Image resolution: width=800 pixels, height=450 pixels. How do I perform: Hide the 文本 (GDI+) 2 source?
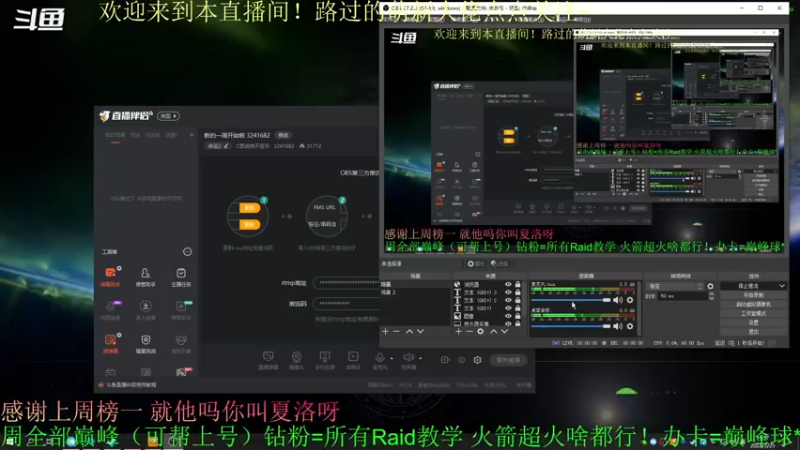pyautogui.click(x=508, y=300)
